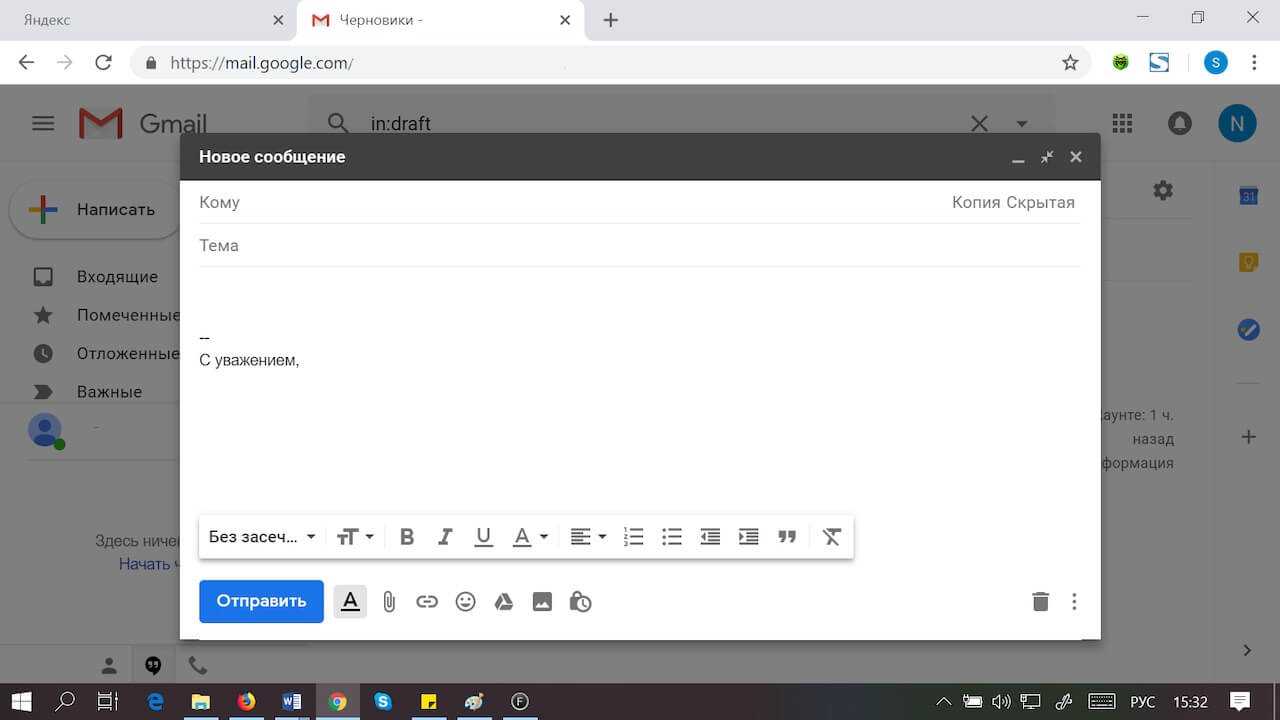Toggle underline text formatting
This screenshot has height=720, width=1280.
[483, 537]
